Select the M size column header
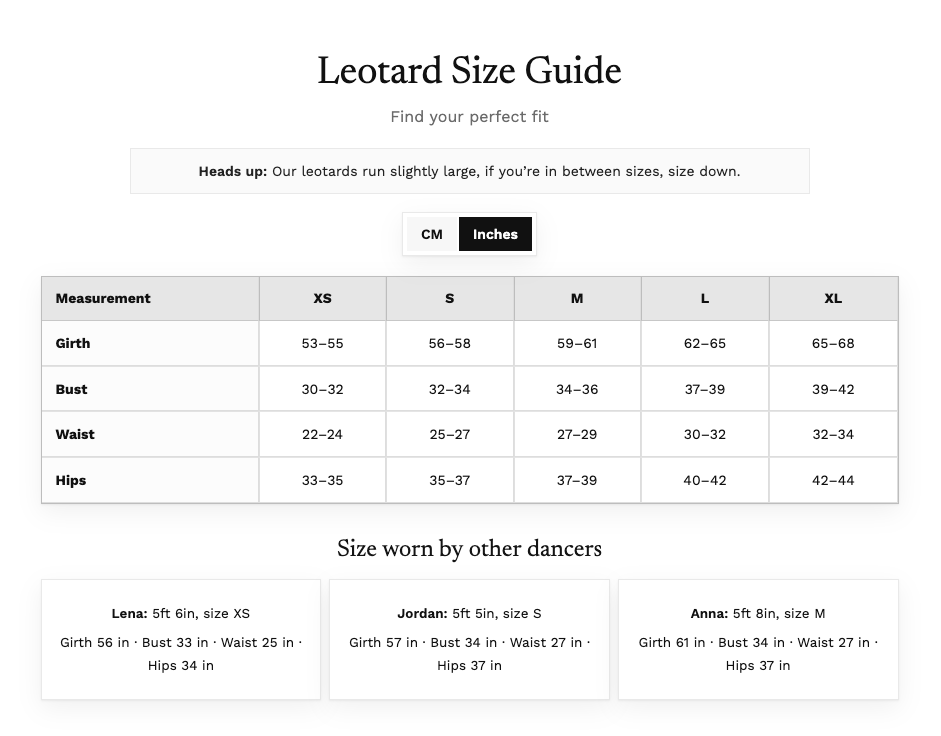Image resolution: width=941 pixels, height=736 pixels. (577, 298)
